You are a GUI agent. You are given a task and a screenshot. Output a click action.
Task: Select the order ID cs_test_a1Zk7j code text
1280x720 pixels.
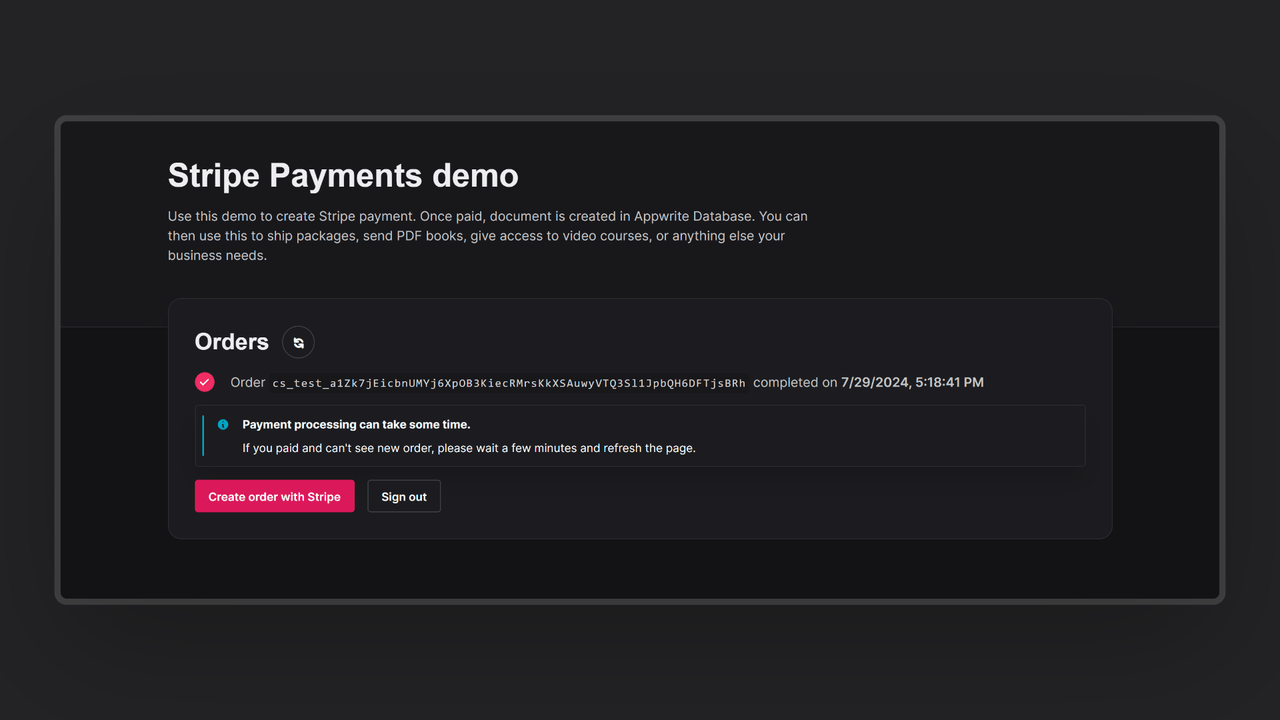coord(509,383)
